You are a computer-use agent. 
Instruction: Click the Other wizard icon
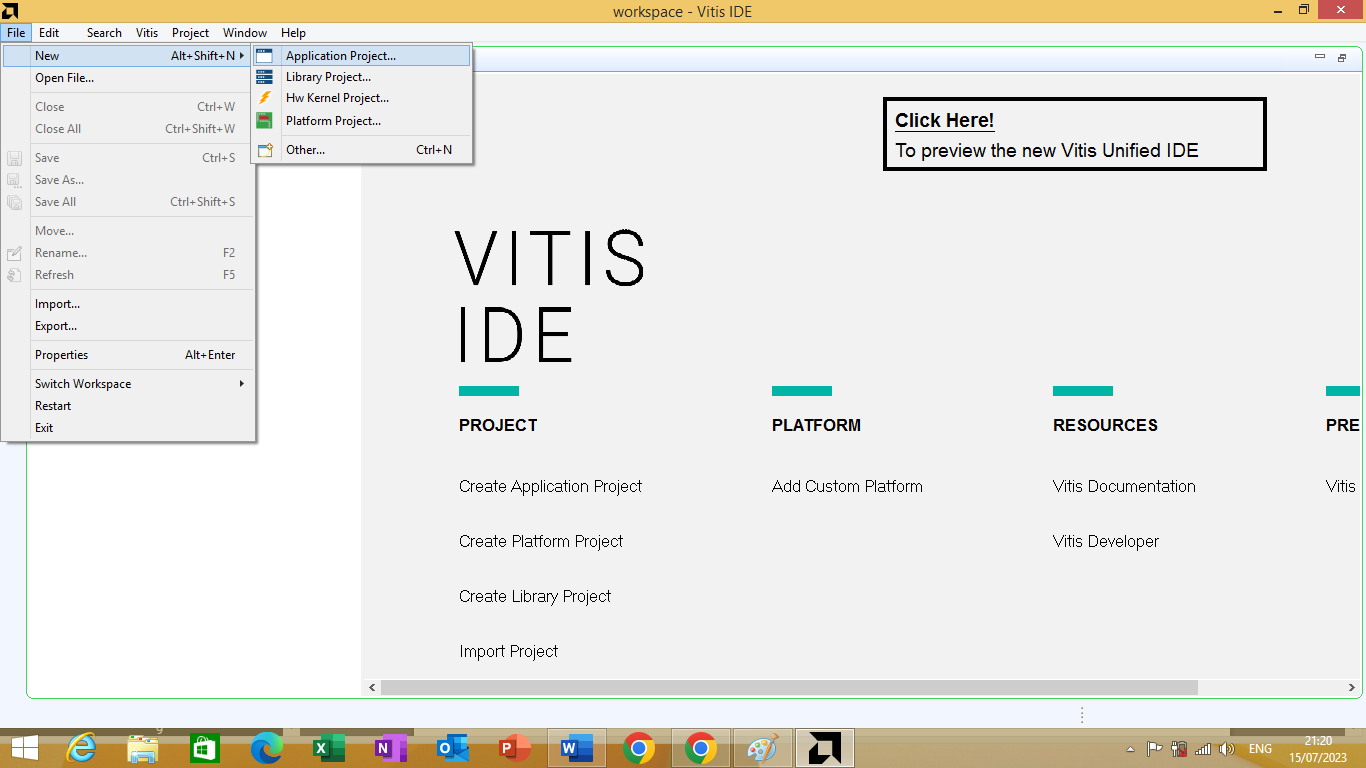(264, 150)
